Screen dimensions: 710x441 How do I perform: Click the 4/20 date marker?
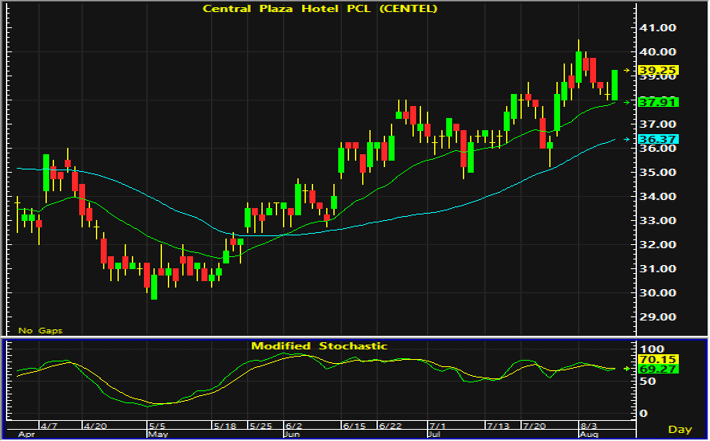[95, 426]
